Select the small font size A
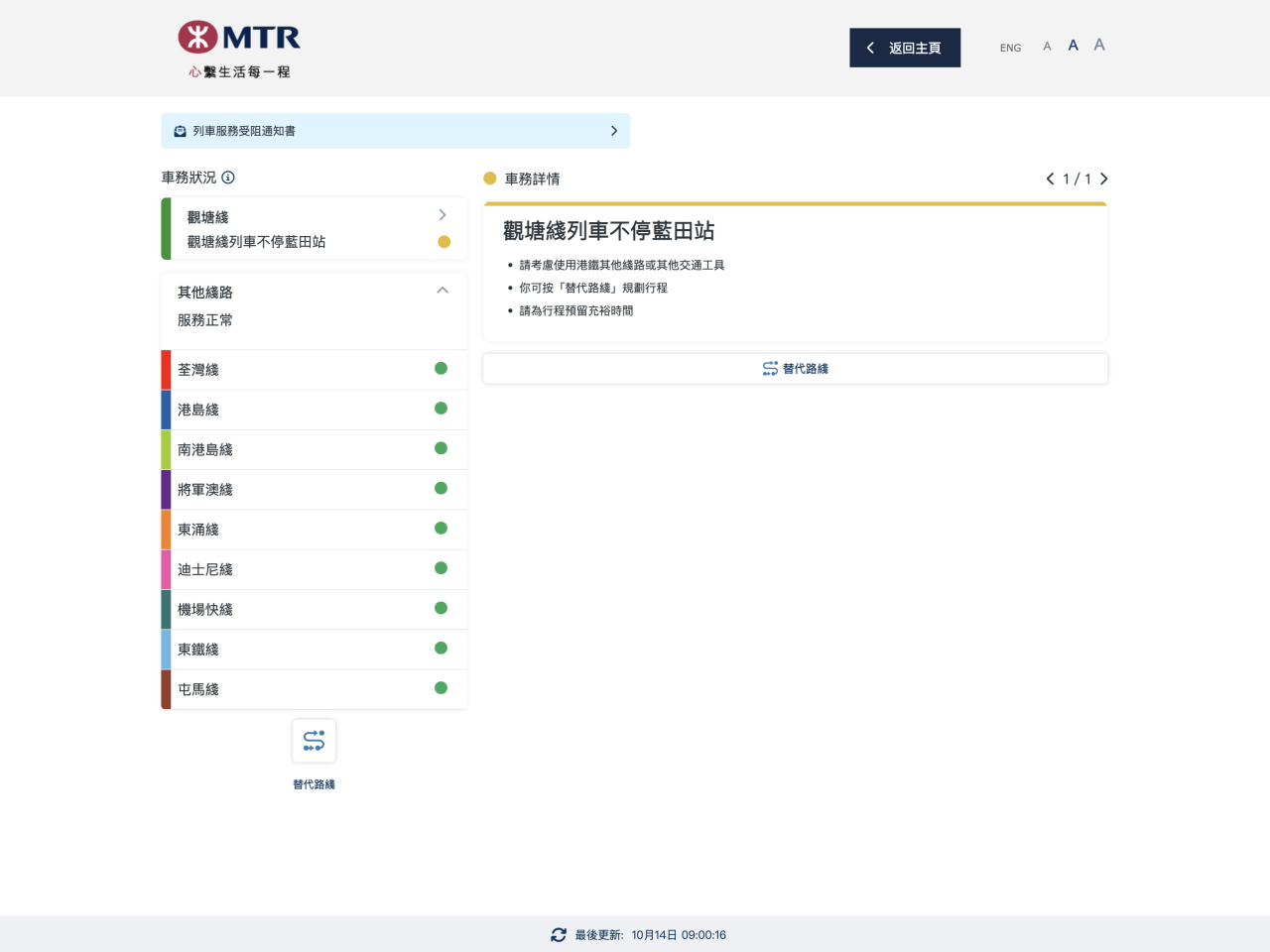The height and width of the screenshot is (952, 1270). [x=1047, y=47]
